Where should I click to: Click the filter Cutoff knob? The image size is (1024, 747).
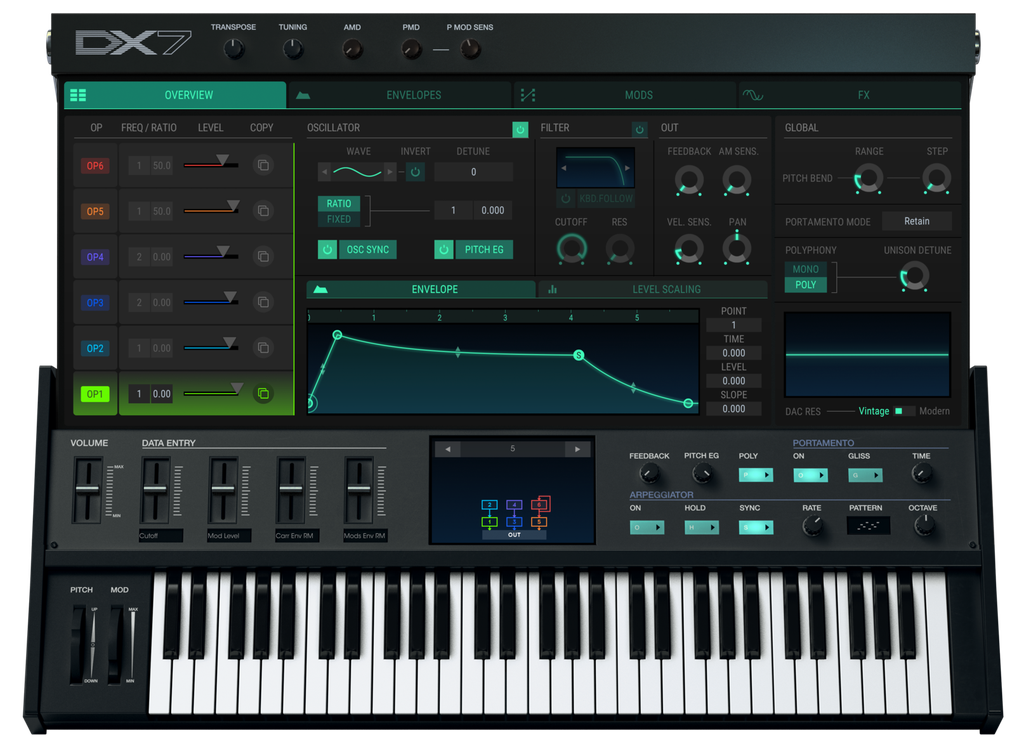point(571,249)
